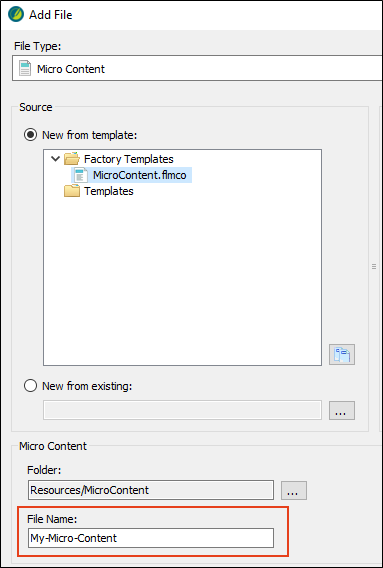Select the New from existing radio button

pyautogui.click(x=30, y=386)
